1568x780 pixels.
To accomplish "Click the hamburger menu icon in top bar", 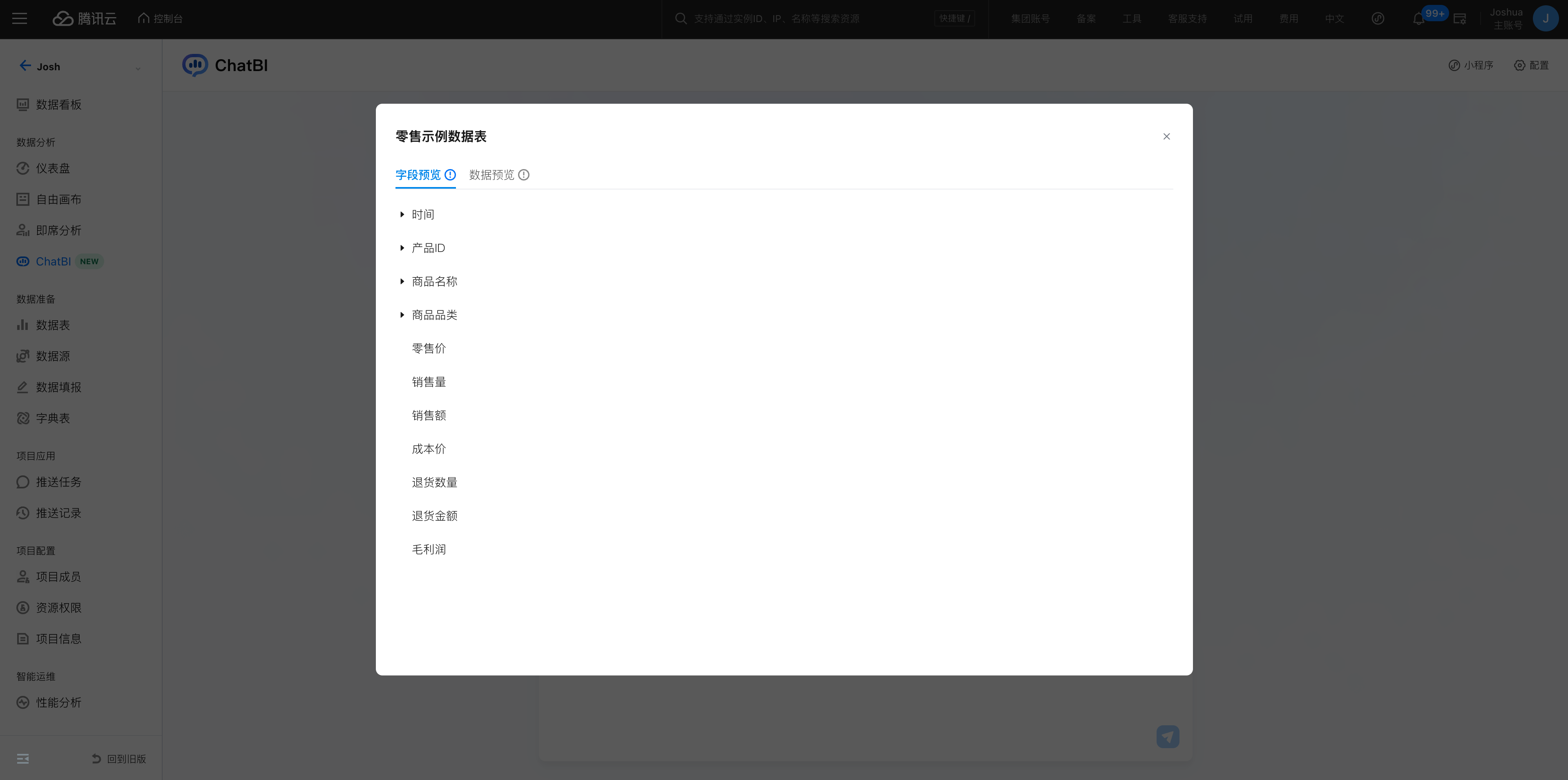I will (x=20, y=19).
